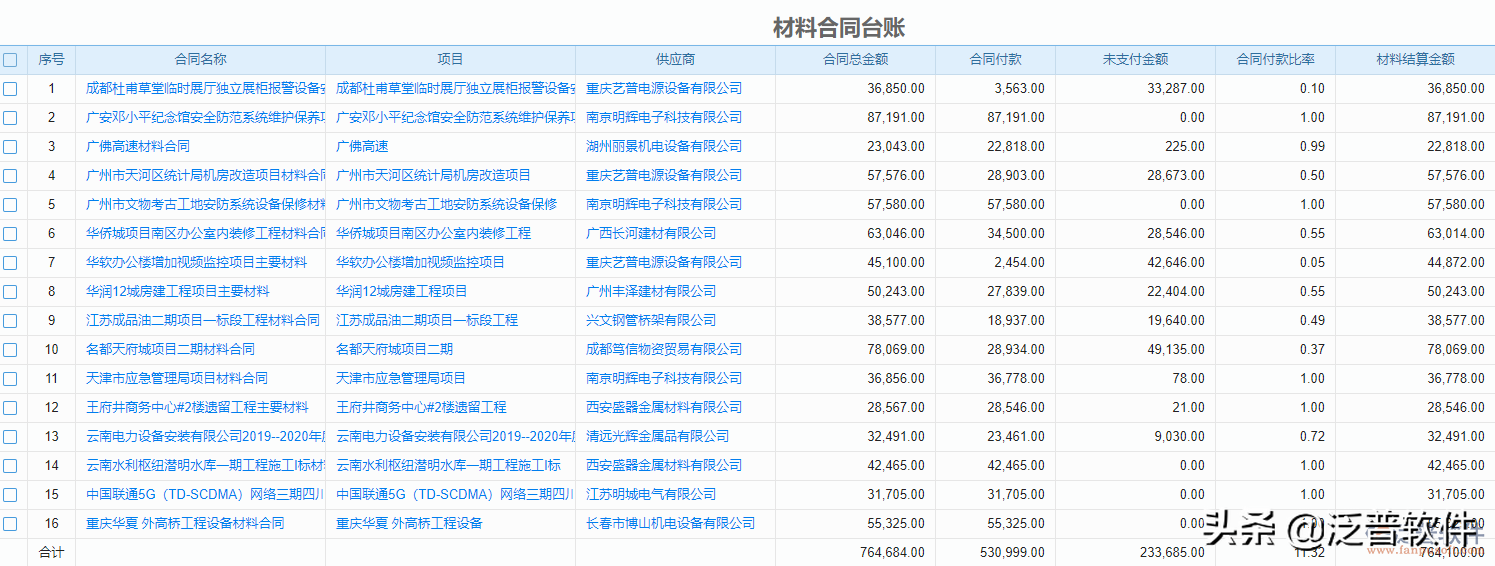Check the checkbox for row 2

pos(10,118)
